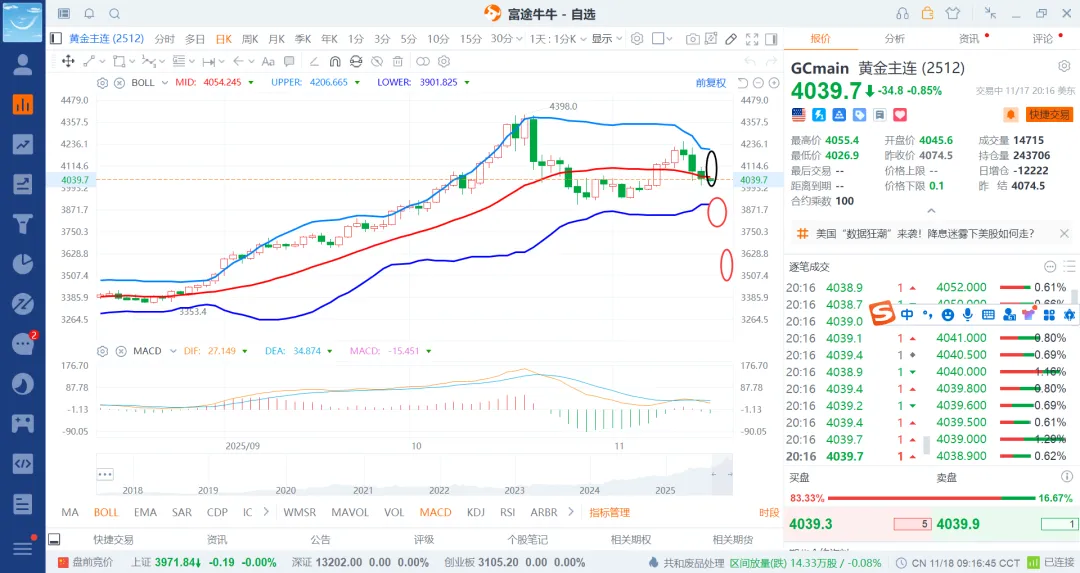Remove the MACD indicator with X icon
Screen dimensions: 1080x573
tap(121, 351)
